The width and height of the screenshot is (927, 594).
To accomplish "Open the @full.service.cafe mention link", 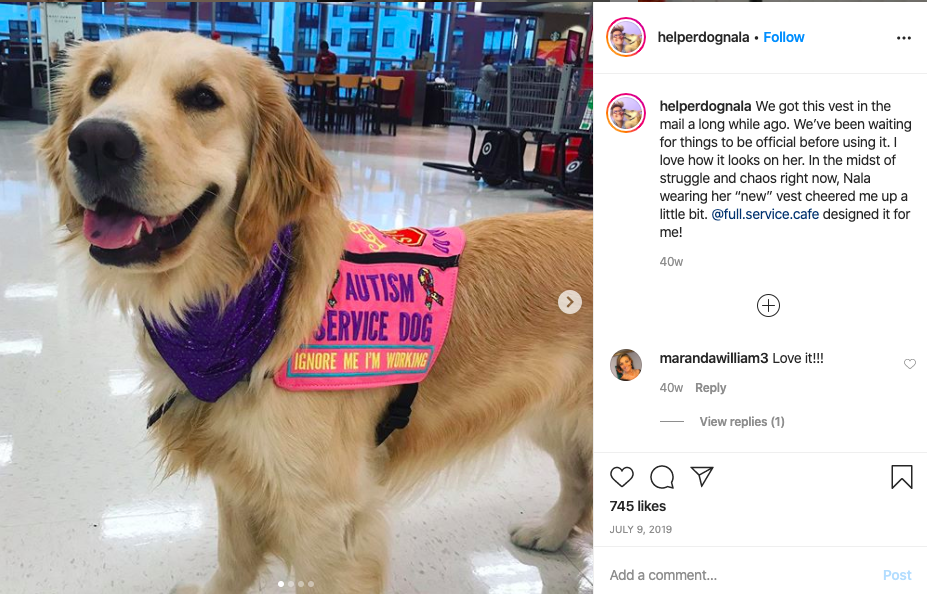I will (765, 214).
